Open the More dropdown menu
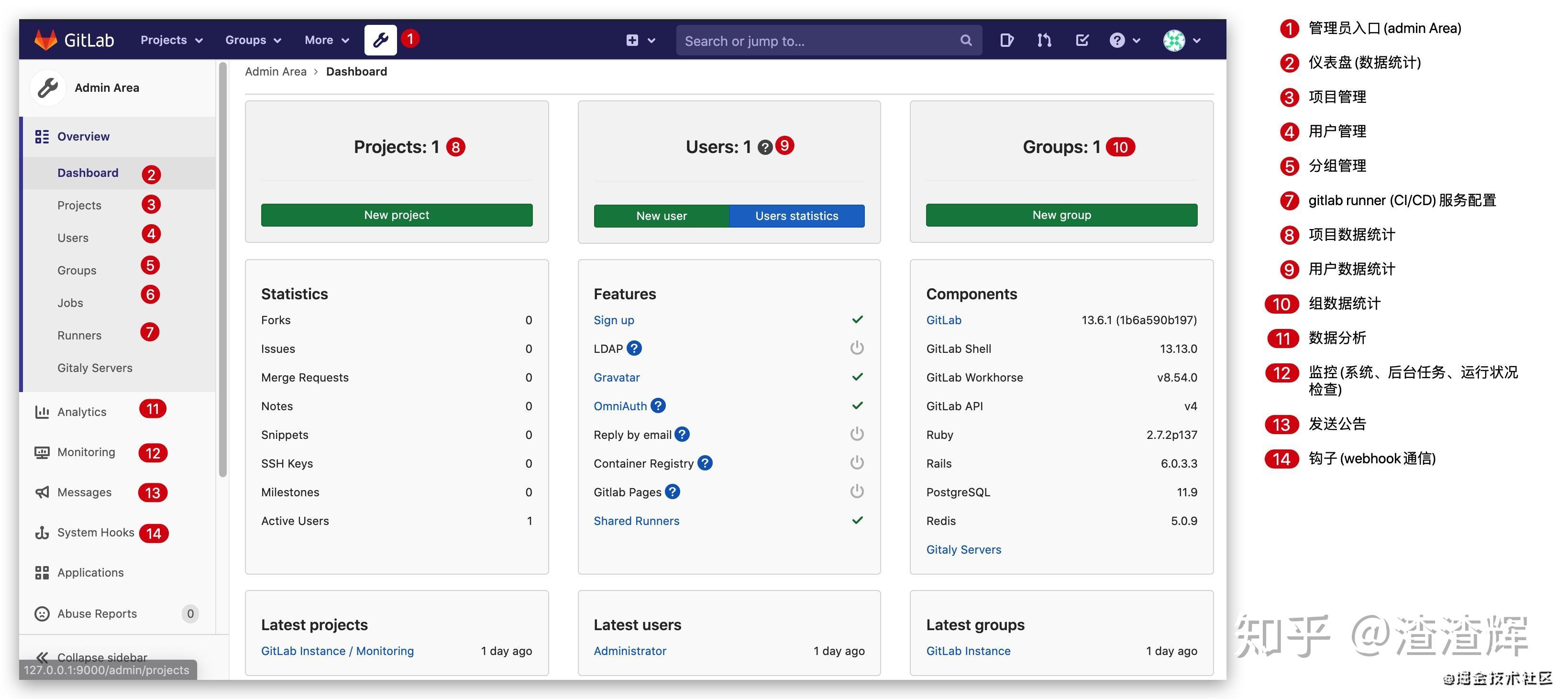 tap(326, 40)
